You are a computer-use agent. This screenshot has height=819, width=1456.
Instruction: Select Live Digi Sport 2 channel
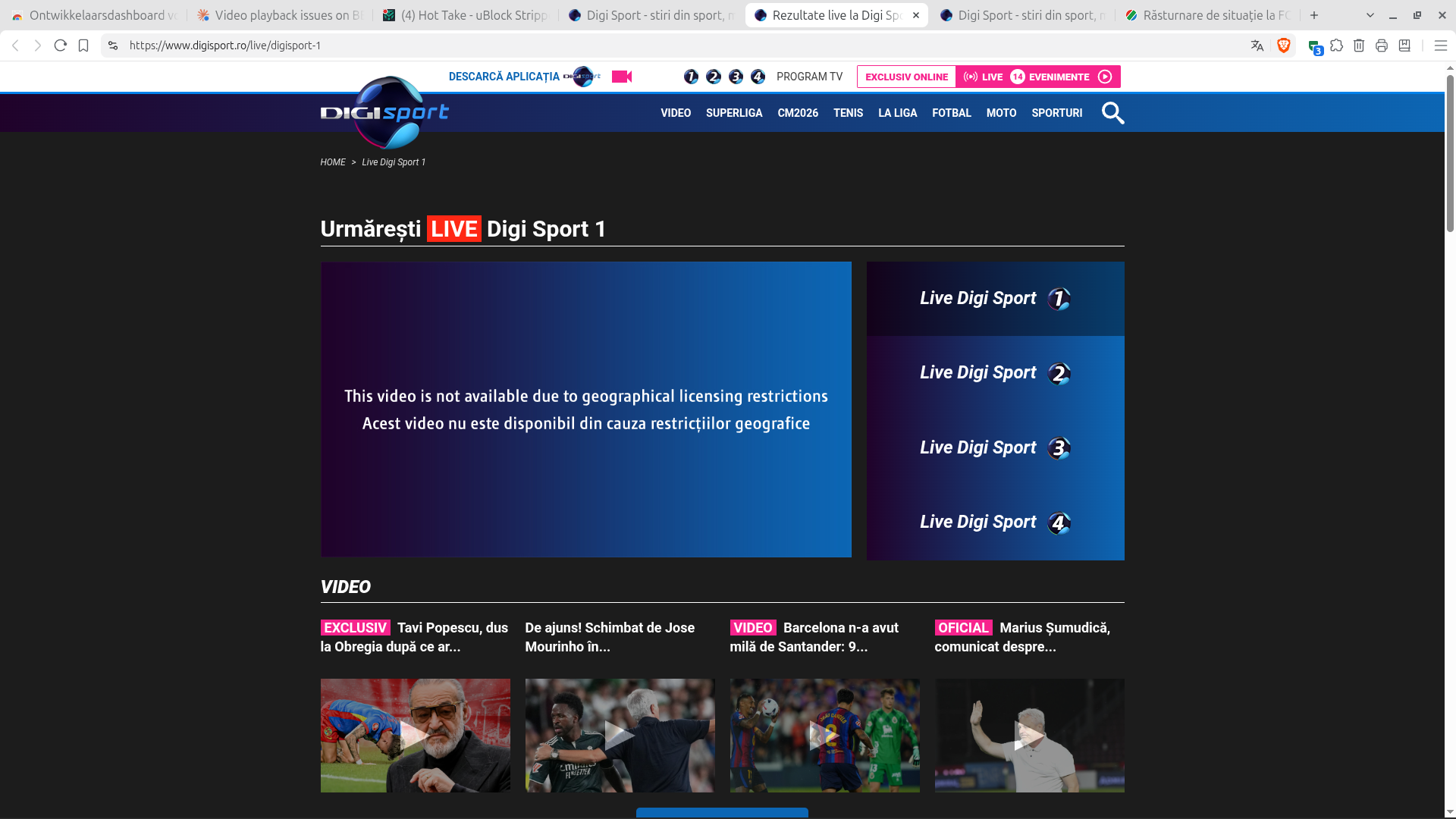(995, 373)
